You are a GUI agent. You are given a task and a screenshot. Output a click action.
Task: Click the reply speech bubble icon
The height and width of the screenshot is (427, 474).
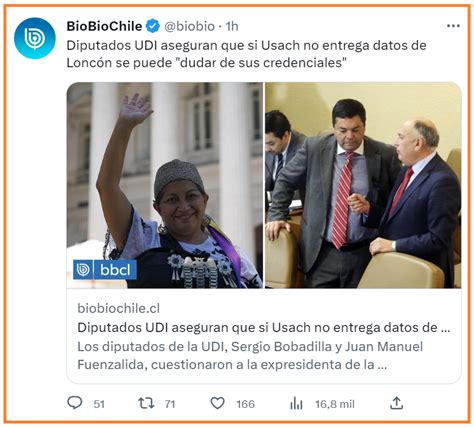(x=75, y=403)
